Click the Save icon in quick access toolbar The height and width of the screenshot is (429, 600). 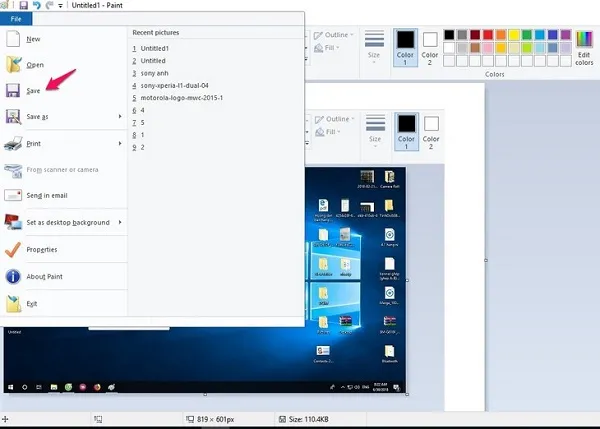(x=23, y=5)
